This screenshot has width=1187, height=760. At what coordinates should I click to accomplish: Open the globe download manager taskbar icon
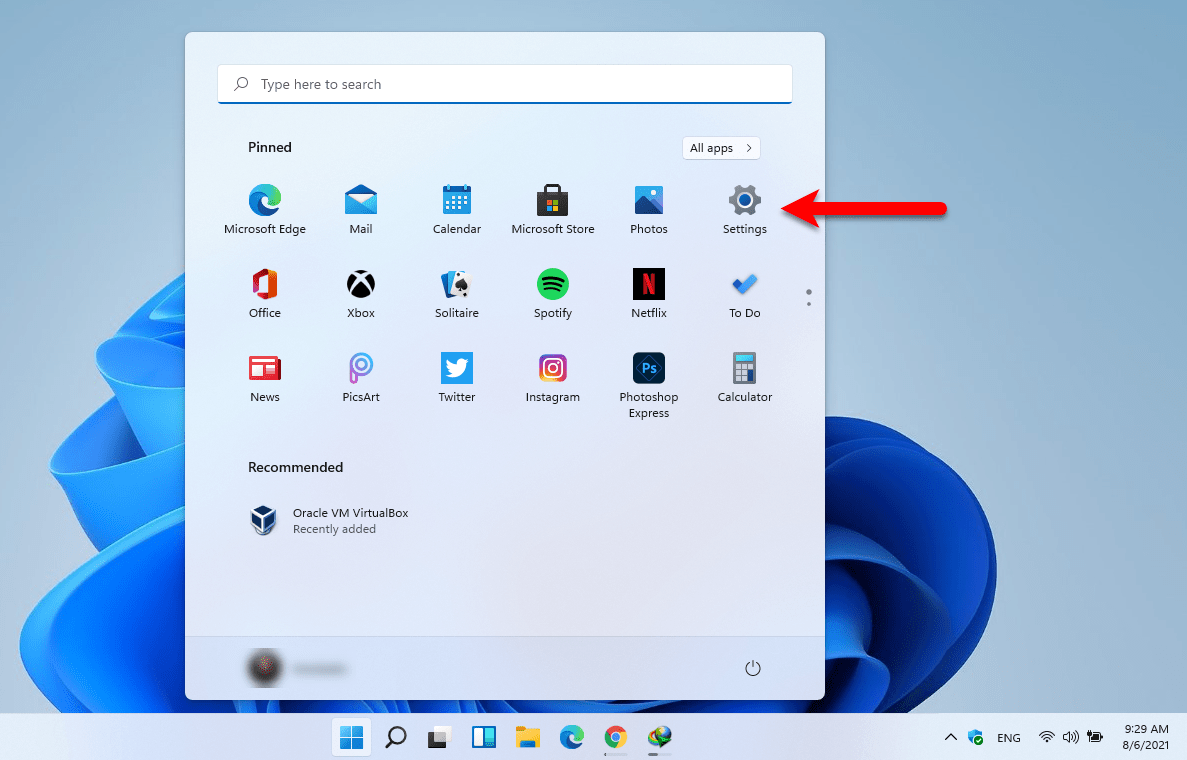point(659,737)
